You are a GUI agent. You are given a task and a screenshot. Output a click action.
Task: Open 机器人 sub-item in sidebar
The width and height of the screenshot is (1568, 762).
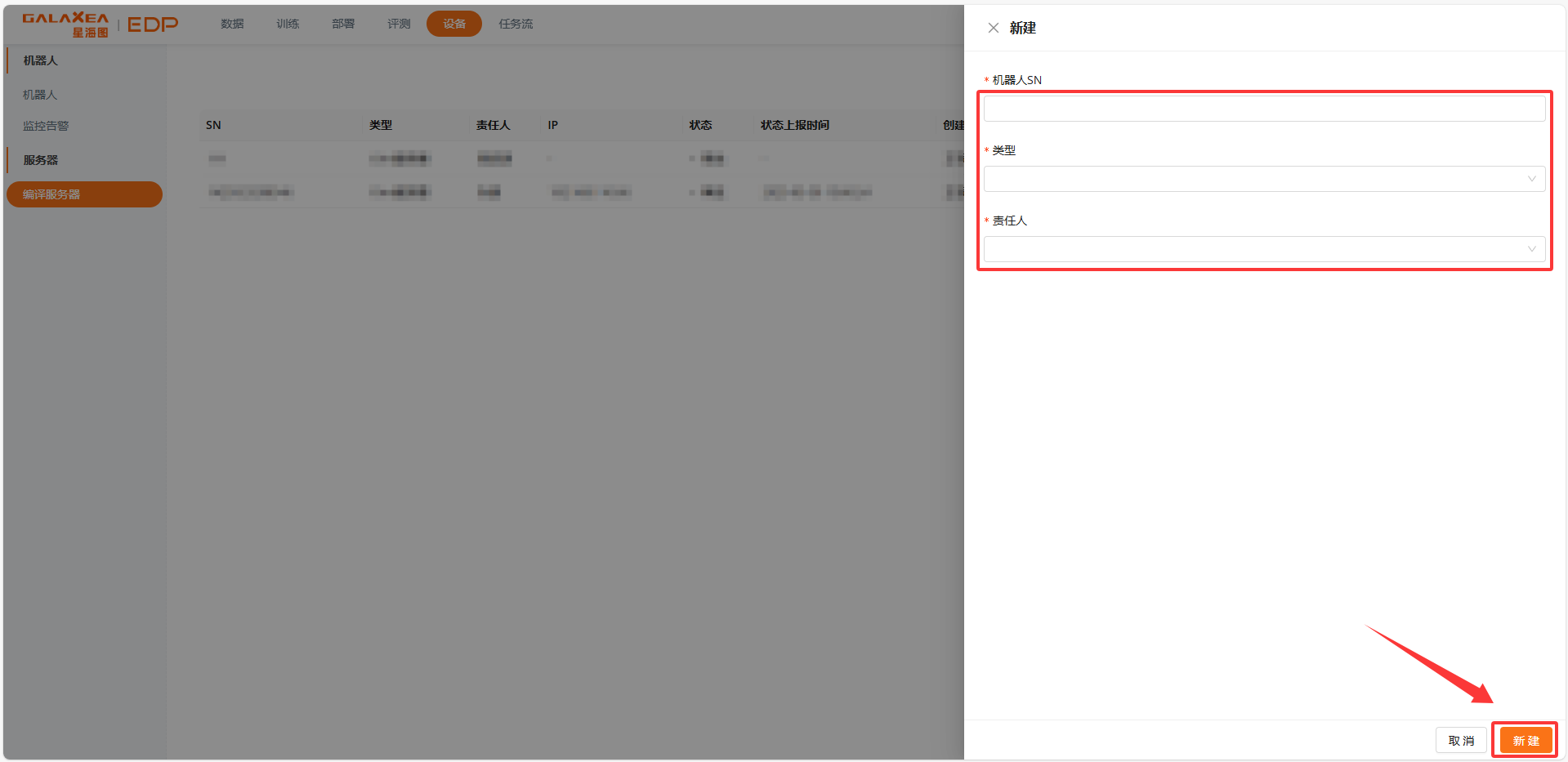point(40,95)
